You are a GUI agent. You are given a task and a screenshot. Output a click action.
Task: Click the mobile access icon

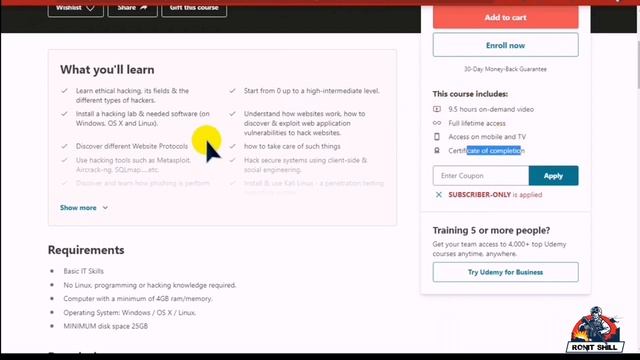(437, 137)
